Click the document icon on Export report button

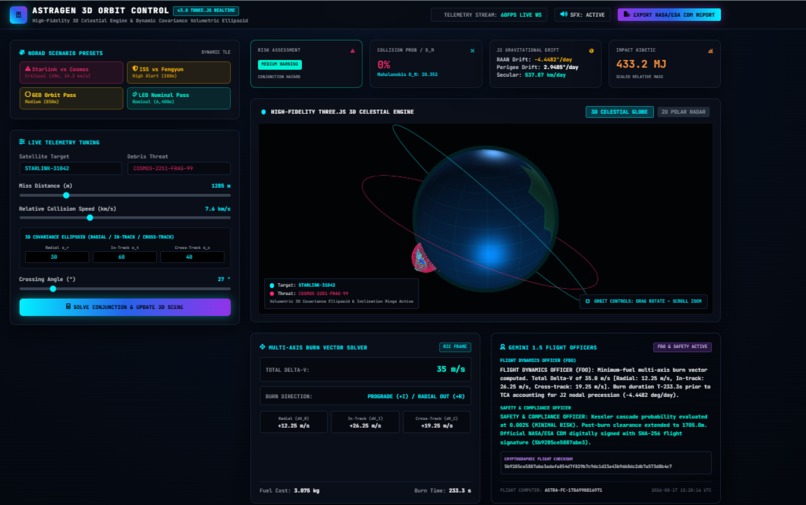tap(627, 14)
